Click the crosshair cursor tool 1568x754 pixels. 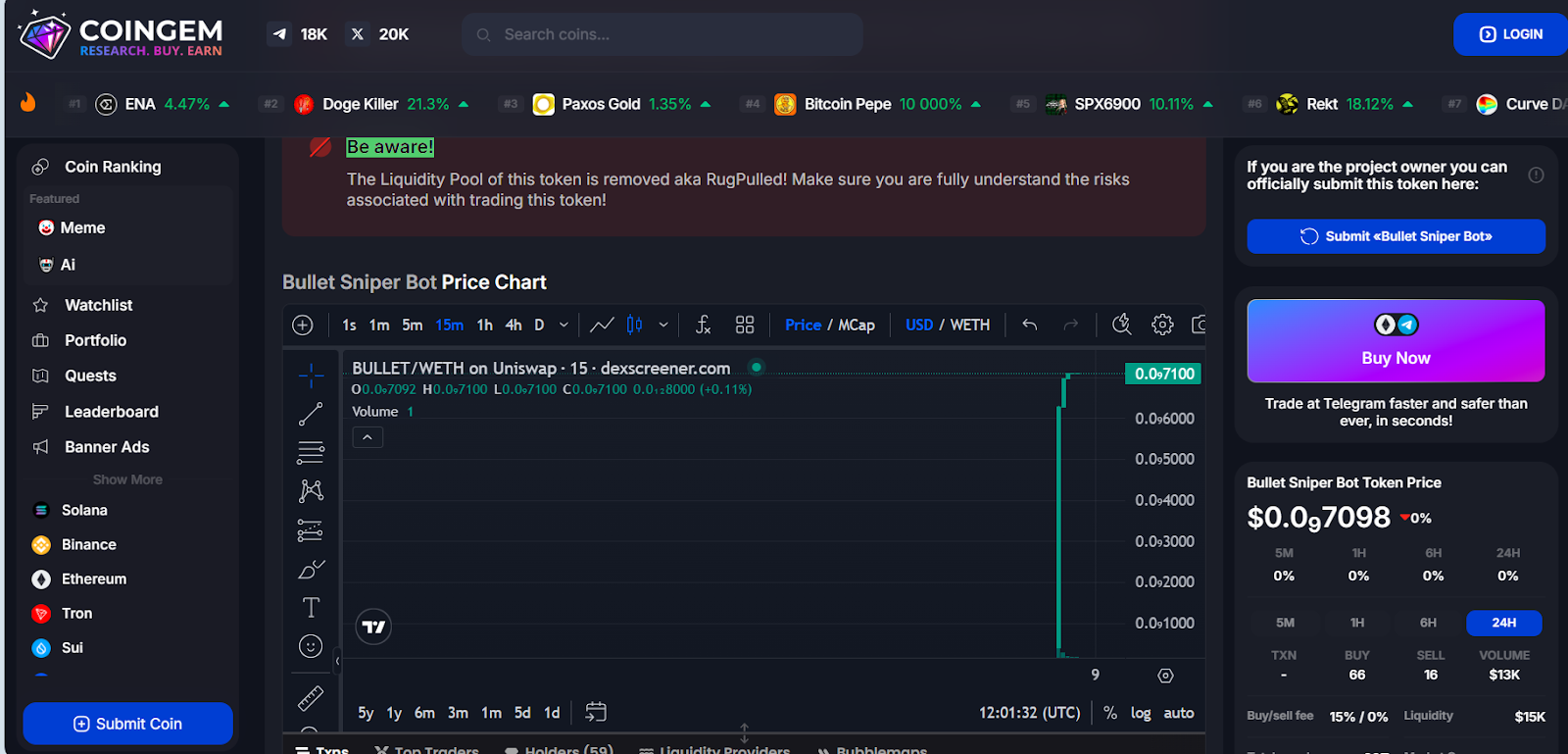[311, 375]
